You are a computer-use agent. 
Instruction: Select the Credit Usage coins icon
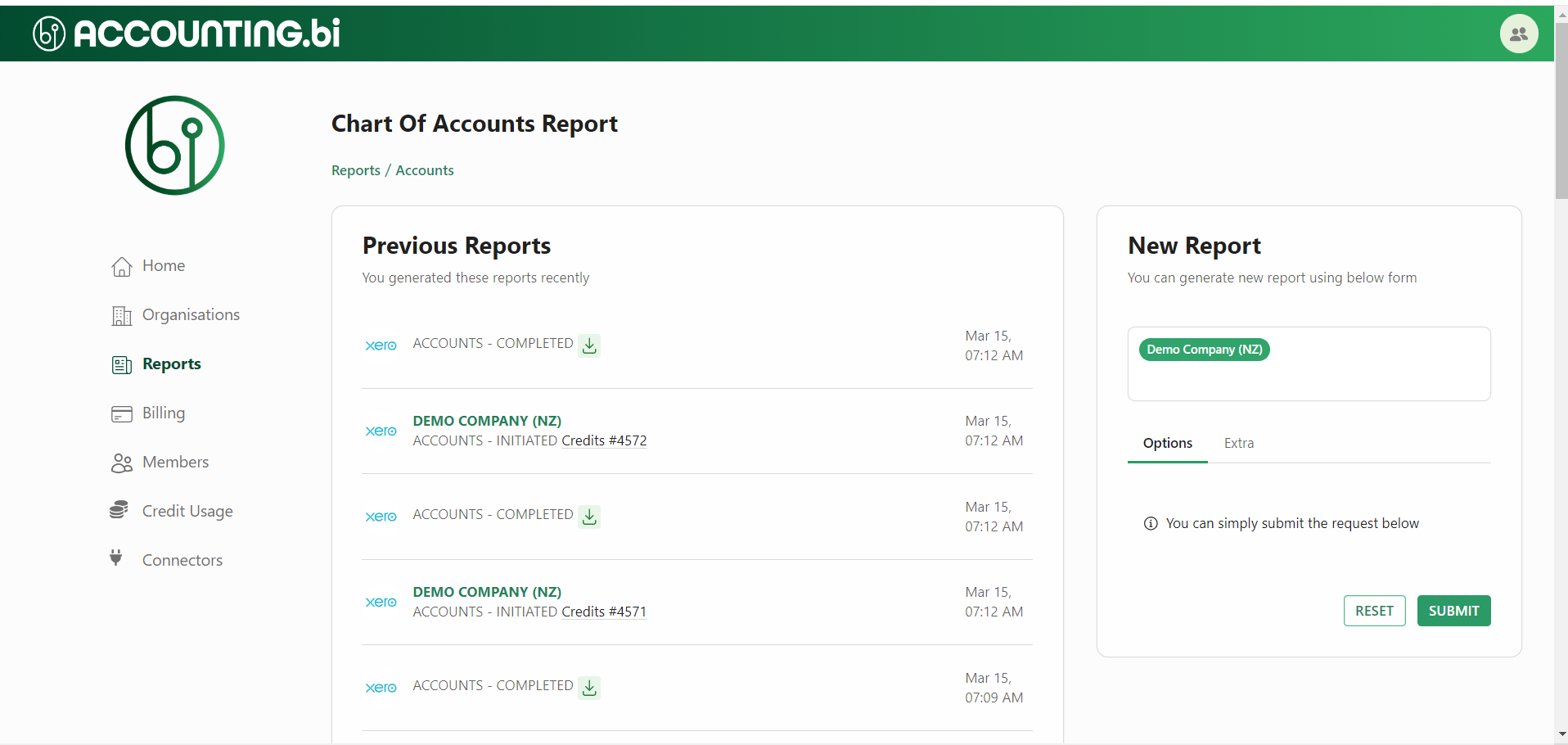[119, 510]
